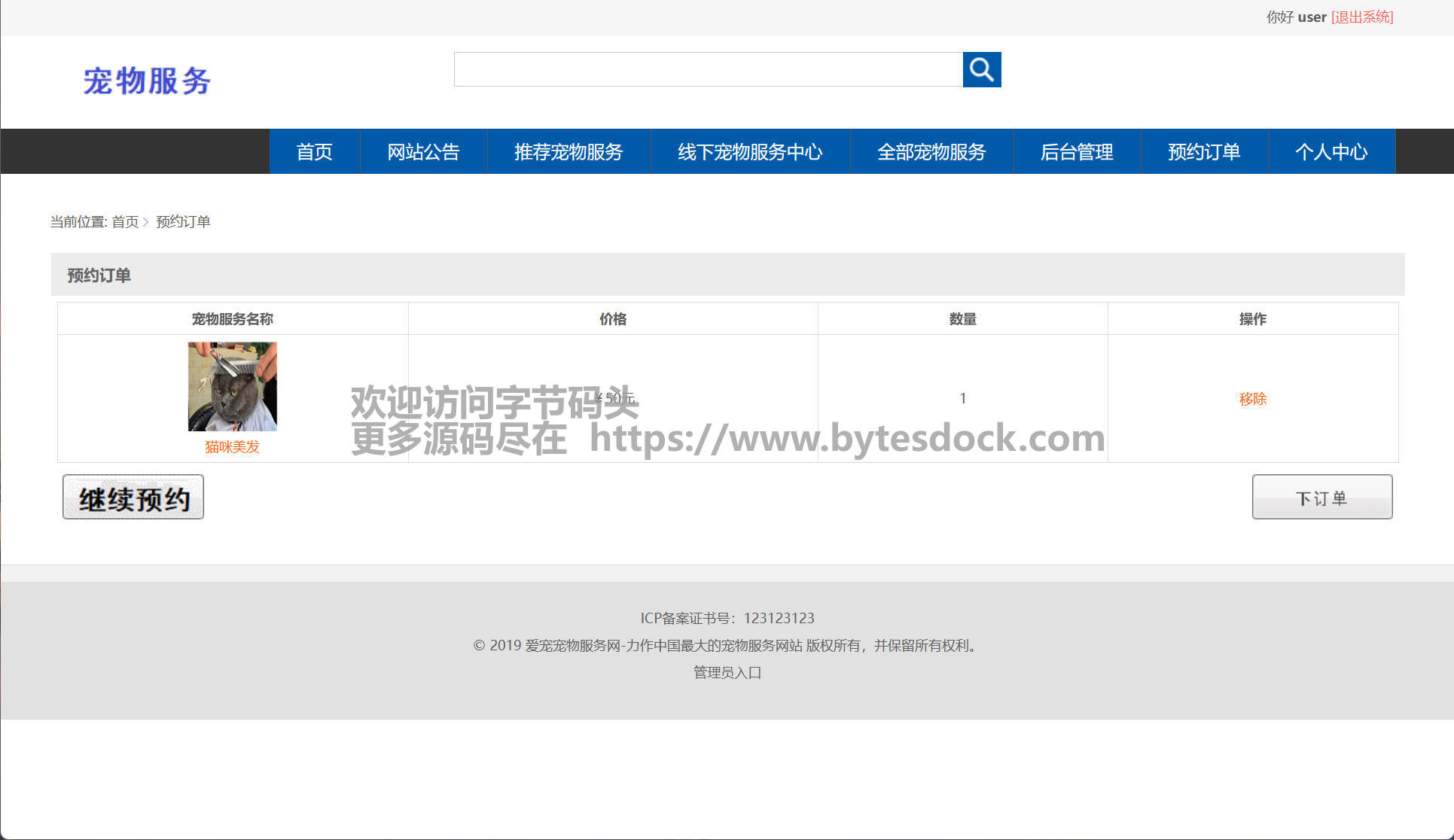1454x840 pixels.
Task: Go to 推荐宠物服务 page
Action: 568,152
